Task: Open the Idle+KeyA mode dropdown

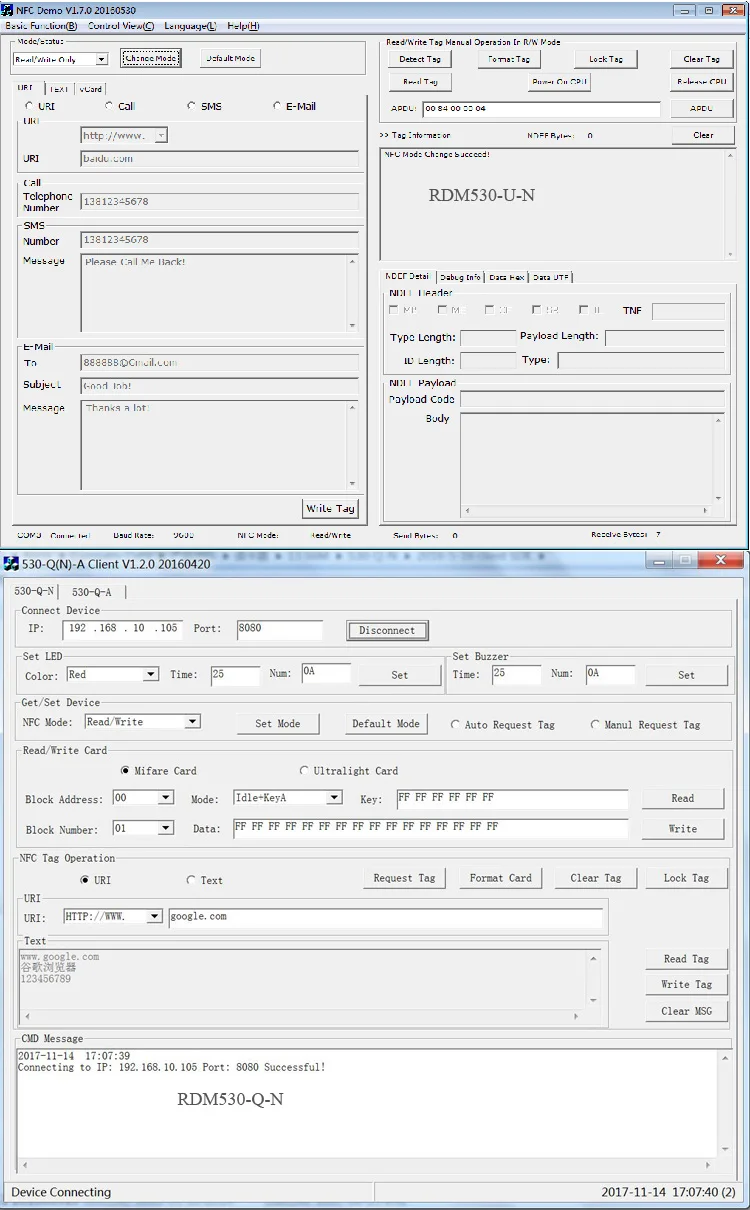Action: tap(336, 798)
